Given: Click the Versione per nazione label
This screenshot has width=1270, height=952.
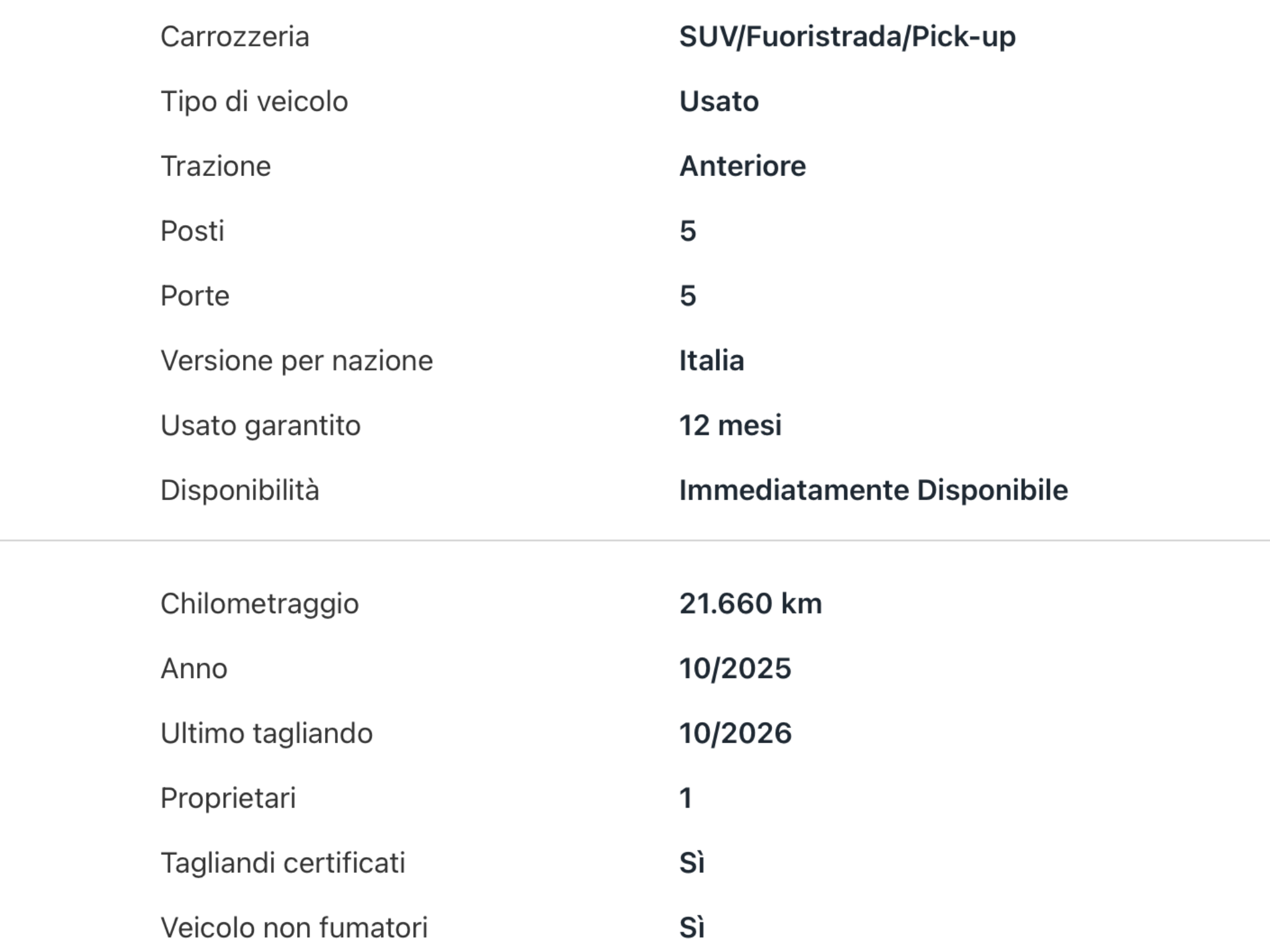Looking at the screenshot, I should click(296, 361).
